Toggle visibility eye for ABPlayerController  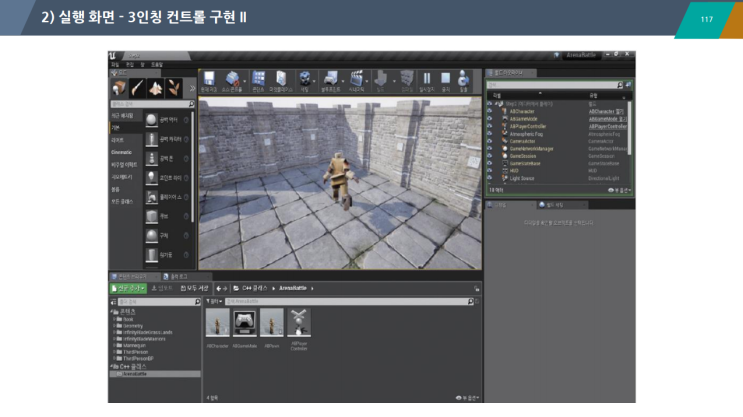pos(490,127)
